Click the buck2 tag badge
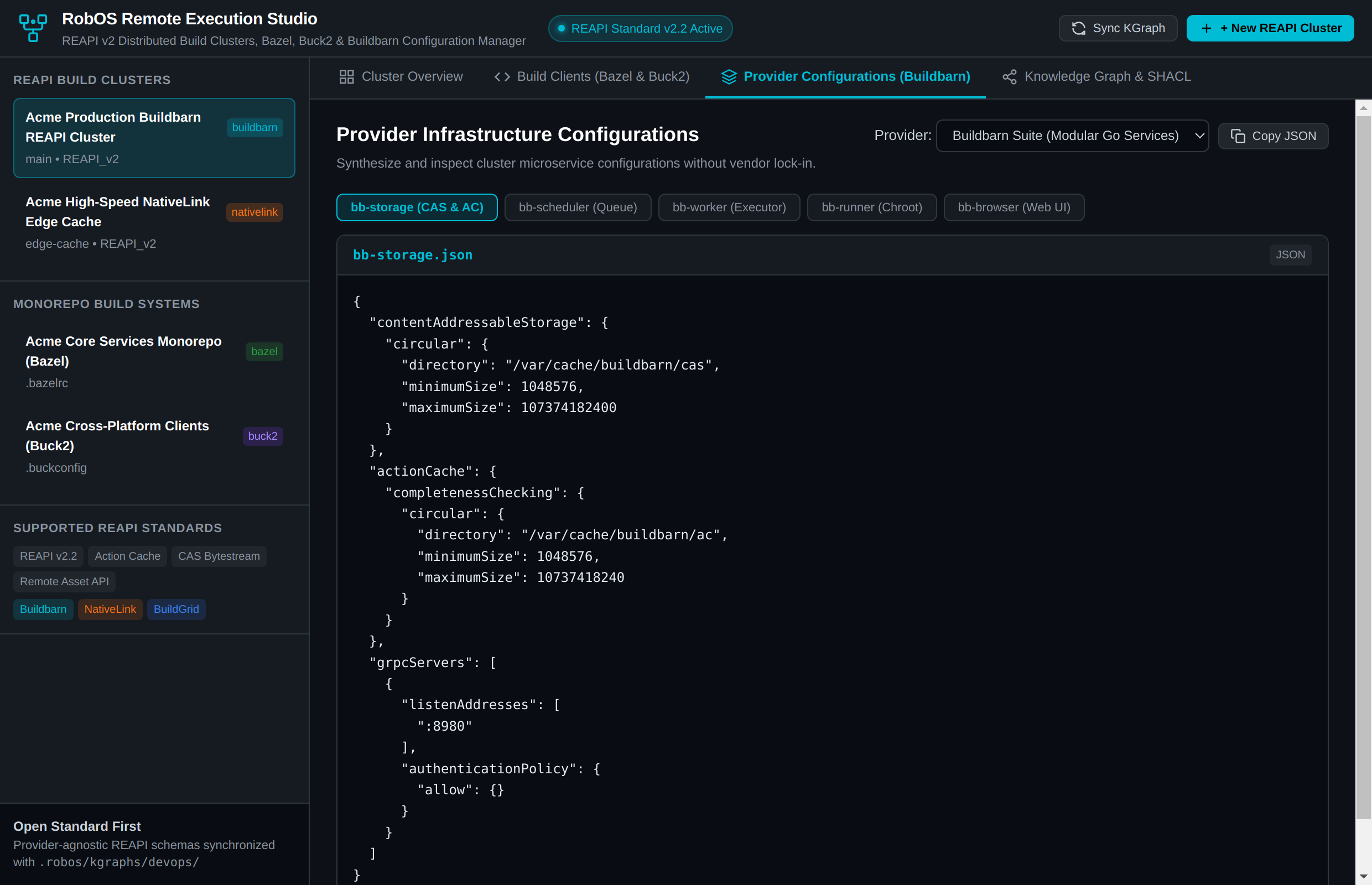The width and height of the screenshot is (1372, 885). tap(263, 436)
